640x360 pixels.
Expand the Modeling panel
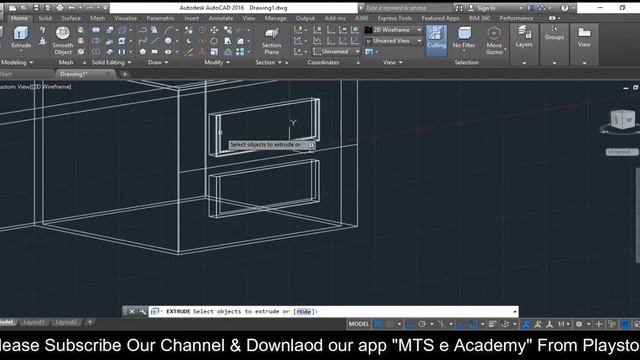pyautogui.click(x=17, y=62)
